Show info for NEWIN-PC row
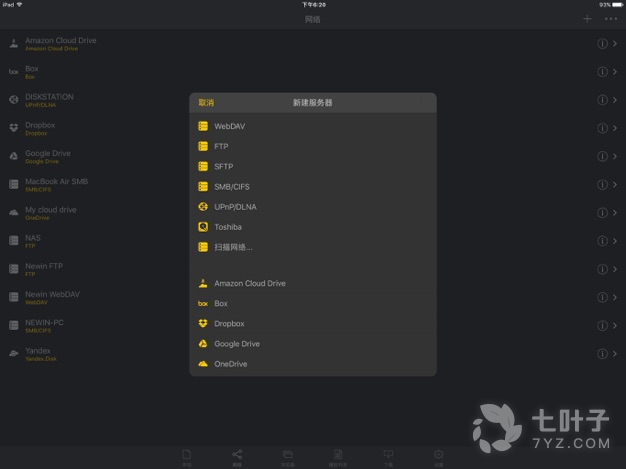The width and height of the screenshot is (626, 469). [602, 326]
